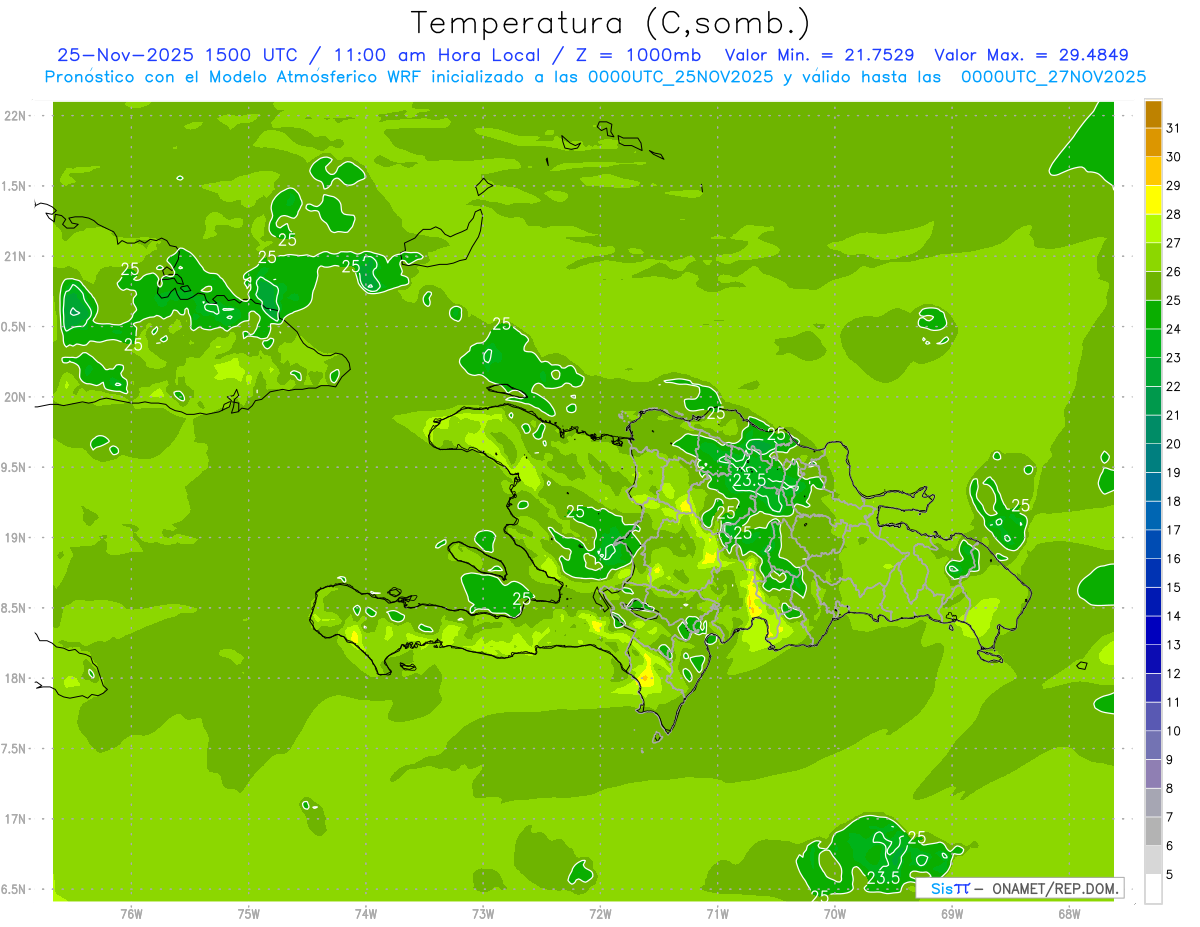Click the 75W longitude axis label

[x=249, y=913]
